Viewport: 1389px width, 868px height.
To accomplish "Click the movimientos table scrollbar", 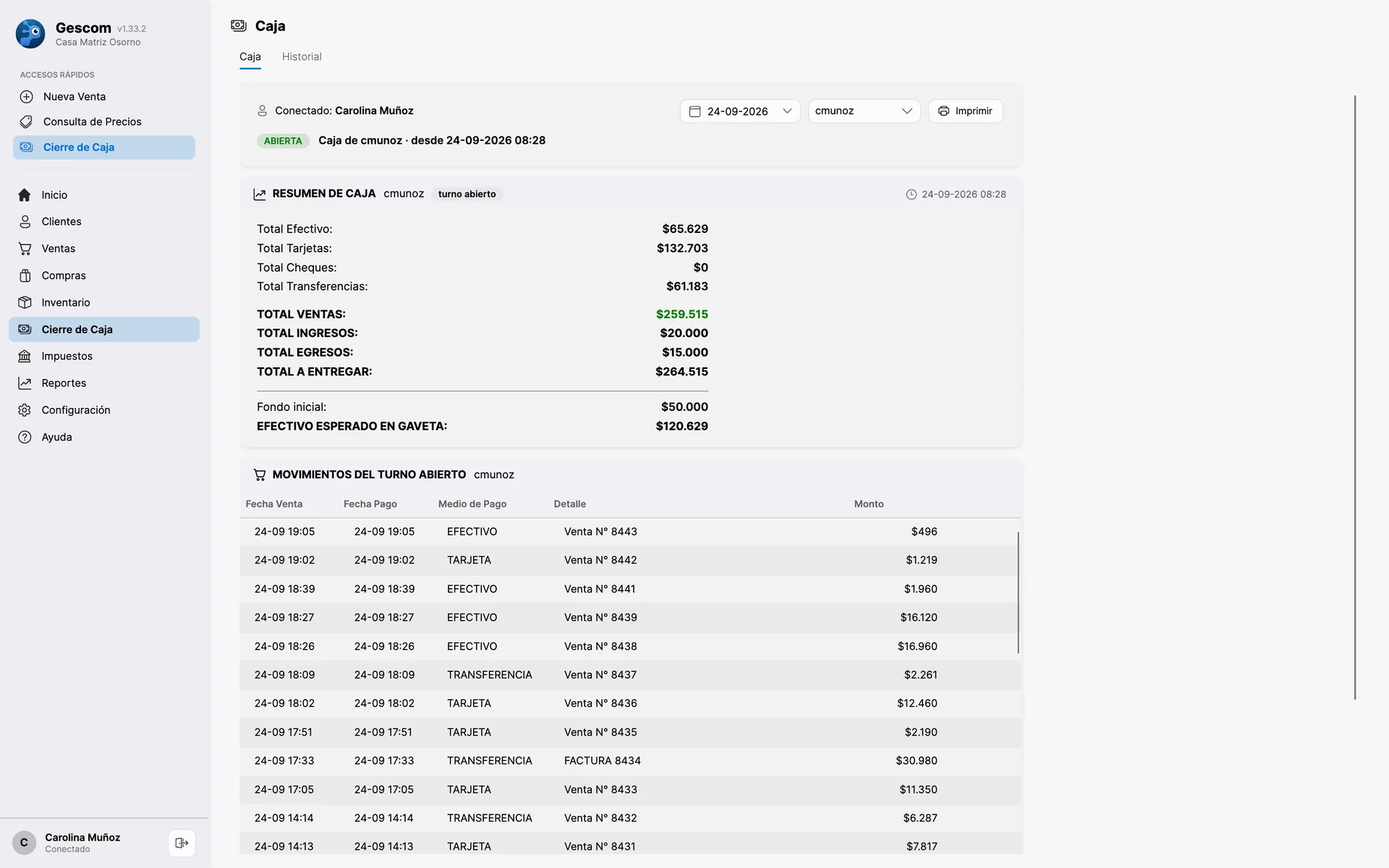I will coord(1018,592).
